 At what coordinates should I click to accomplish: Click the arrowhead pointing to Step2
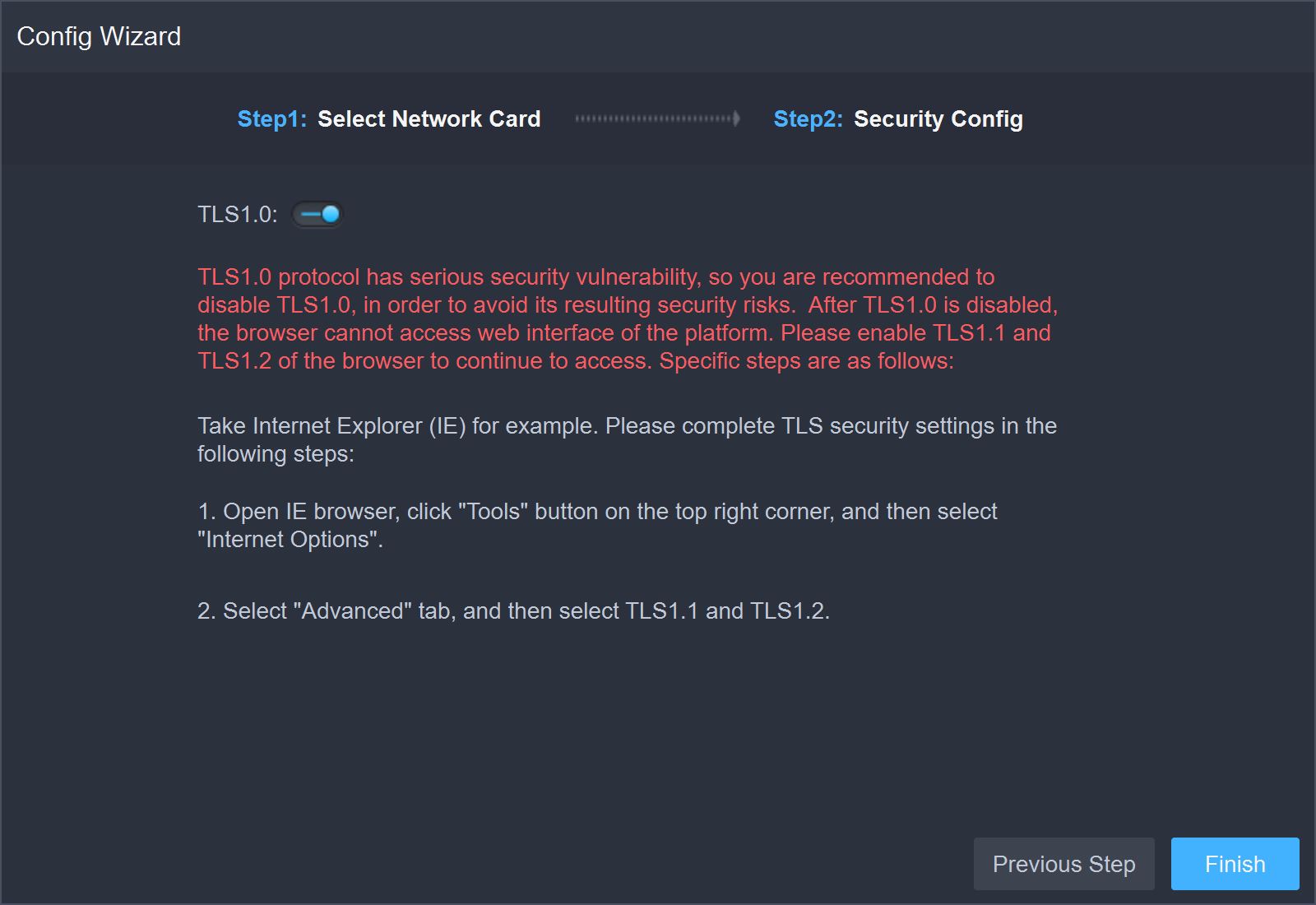click(736, 119)
